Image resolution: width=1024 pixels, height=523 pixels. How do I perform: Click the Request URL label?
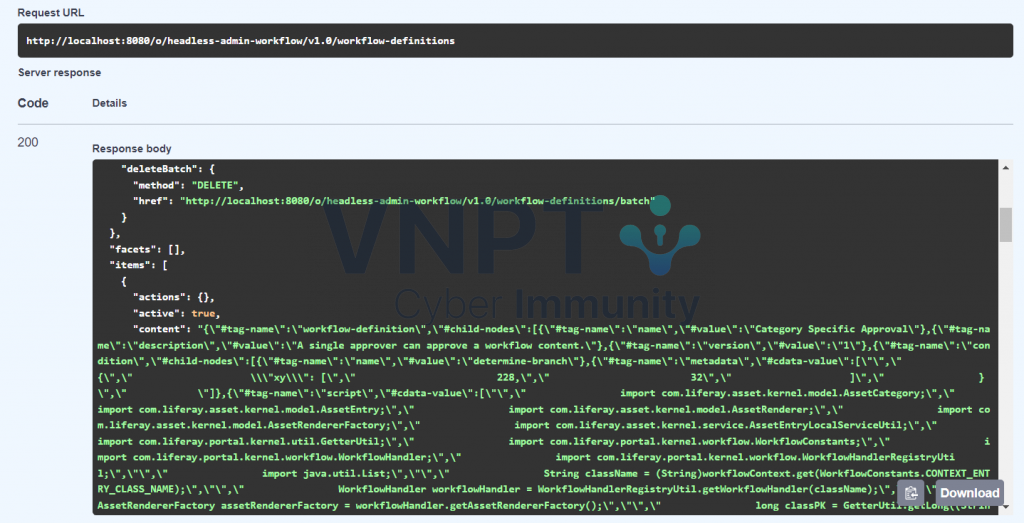[x=50, y=13]
